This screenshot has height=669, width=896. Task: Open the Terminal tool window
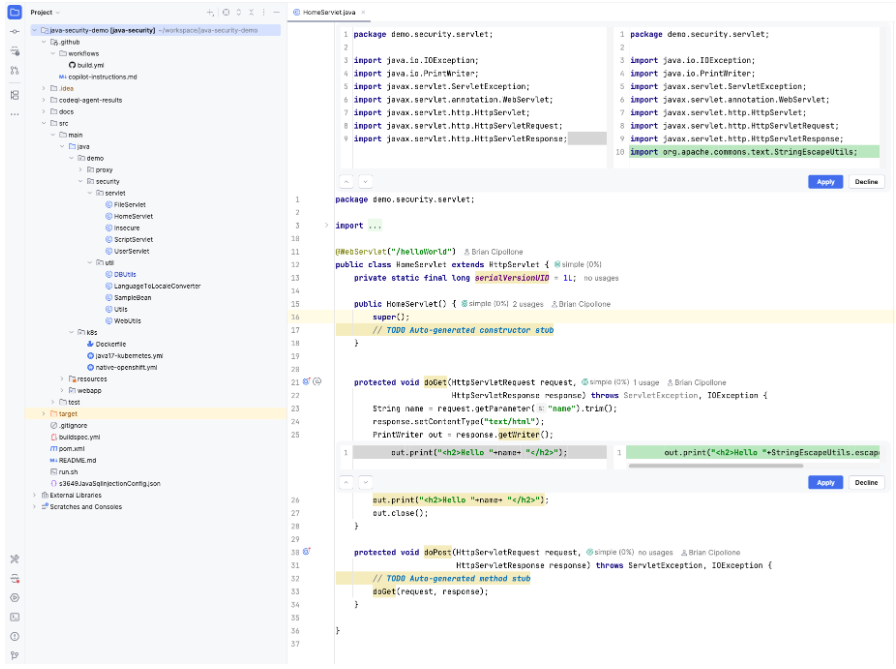click(x=15, y=617)
